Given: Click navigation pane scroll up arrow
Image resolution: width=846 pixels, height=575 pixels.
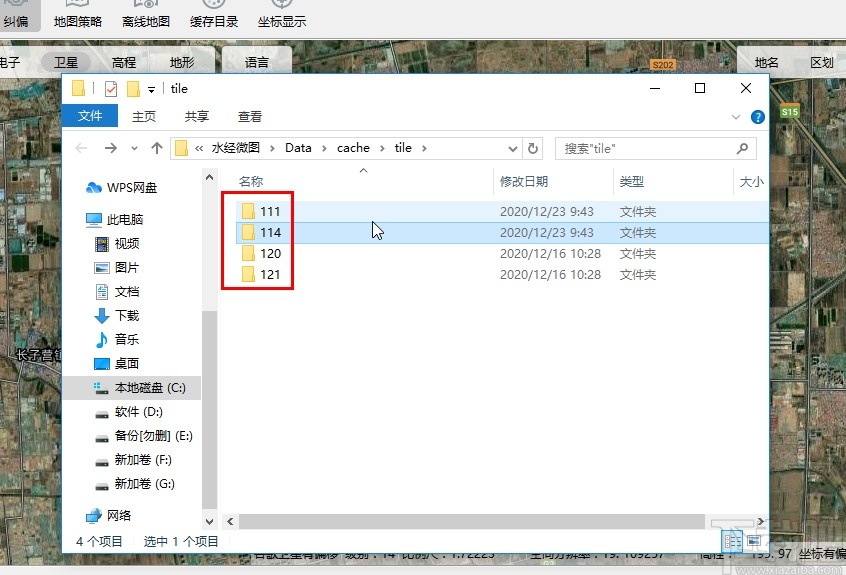Looking at the screenshot, I should coord(210,177).
